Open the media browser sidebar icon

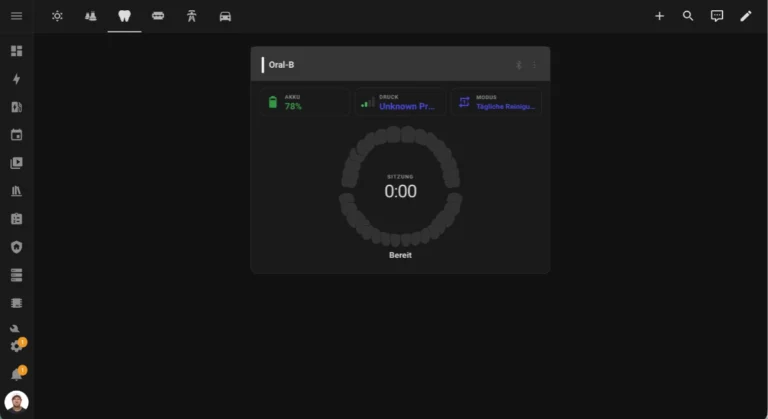(x=16, y=163)
